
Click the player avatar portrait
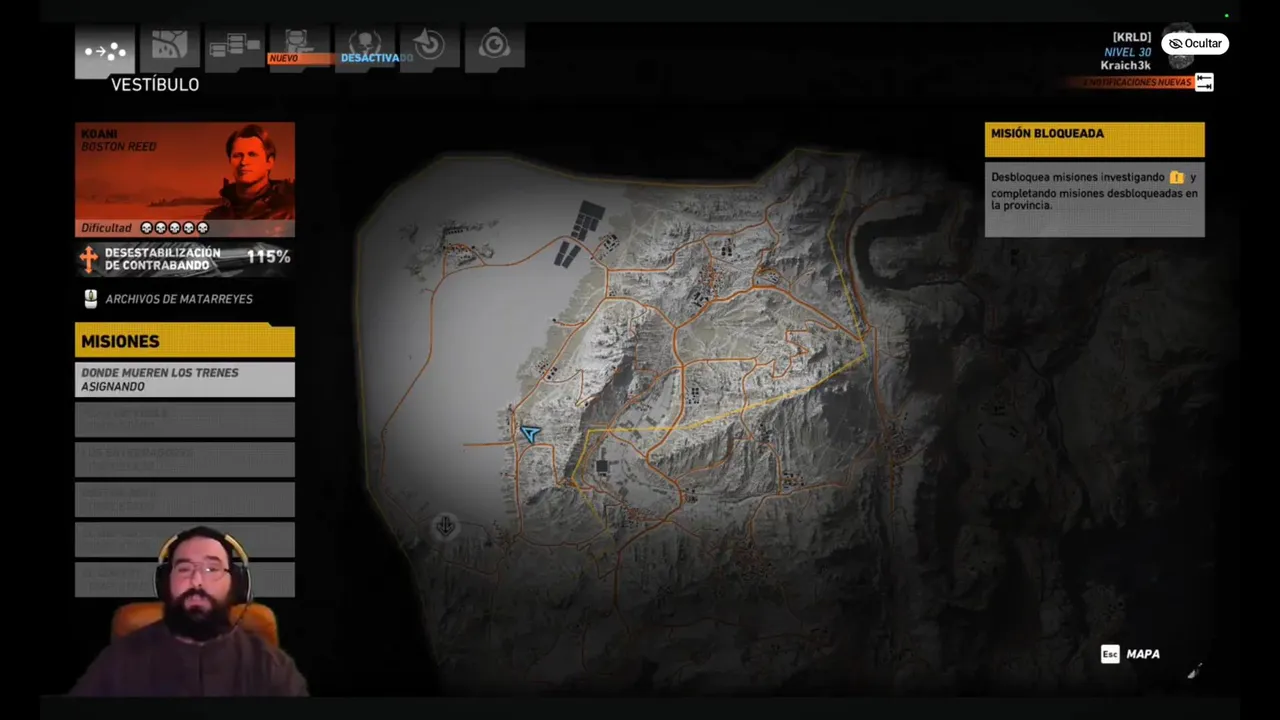click(x=1180, y=45)
